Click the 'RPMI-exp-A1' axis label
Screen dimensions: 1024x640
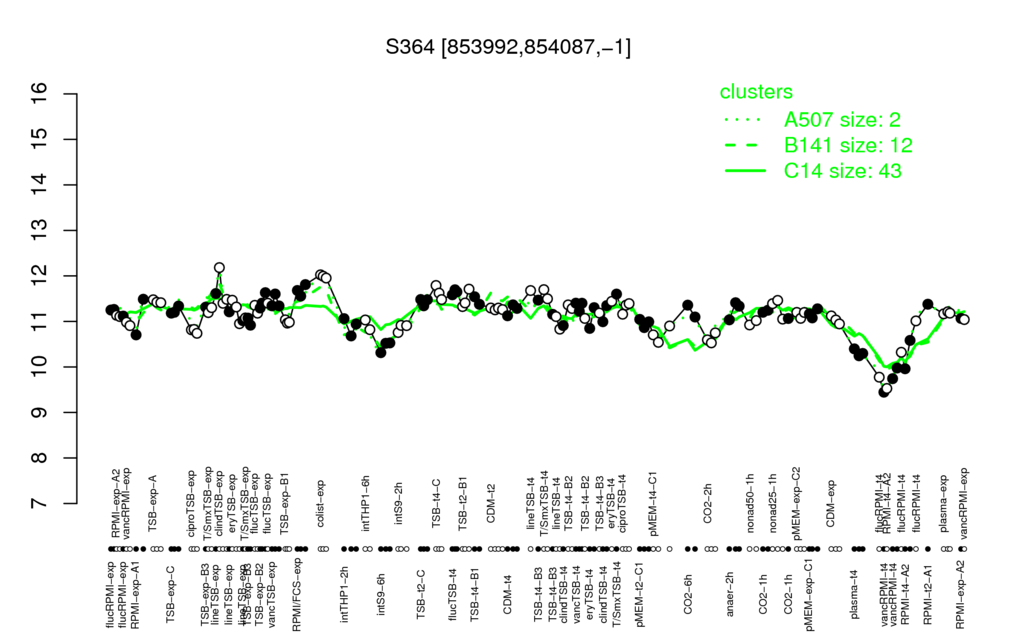click(x=135, y=594)
